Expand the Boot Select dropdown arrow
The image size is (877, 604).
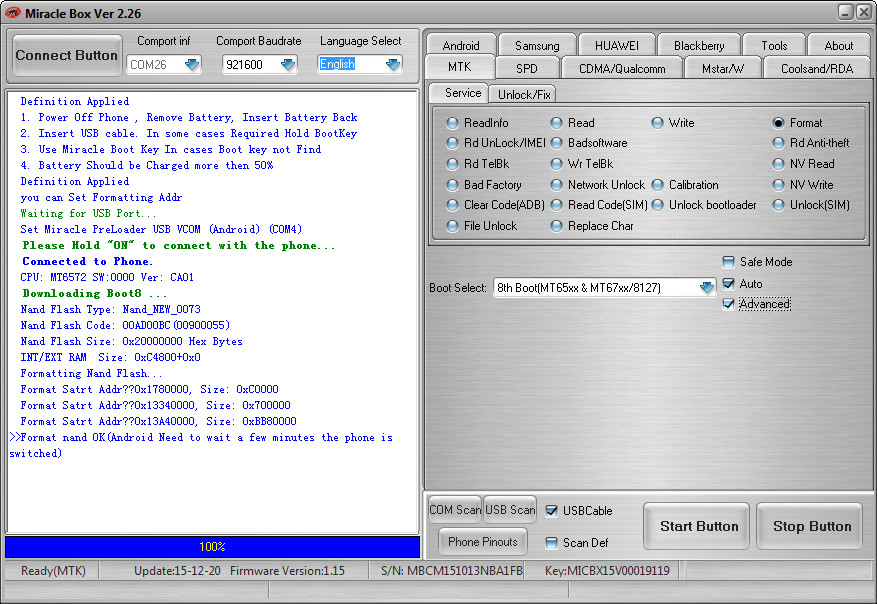pos(706,287)
